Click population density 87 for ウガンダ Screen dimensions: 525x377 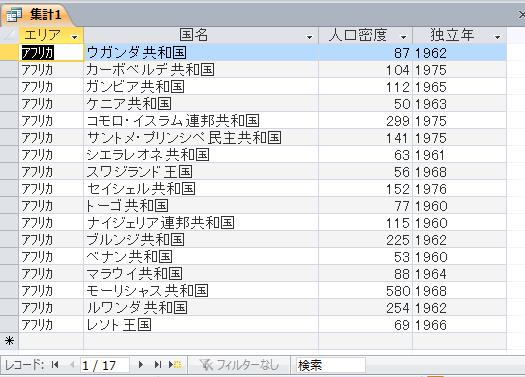pyautogui.click(x=365, y=53)
